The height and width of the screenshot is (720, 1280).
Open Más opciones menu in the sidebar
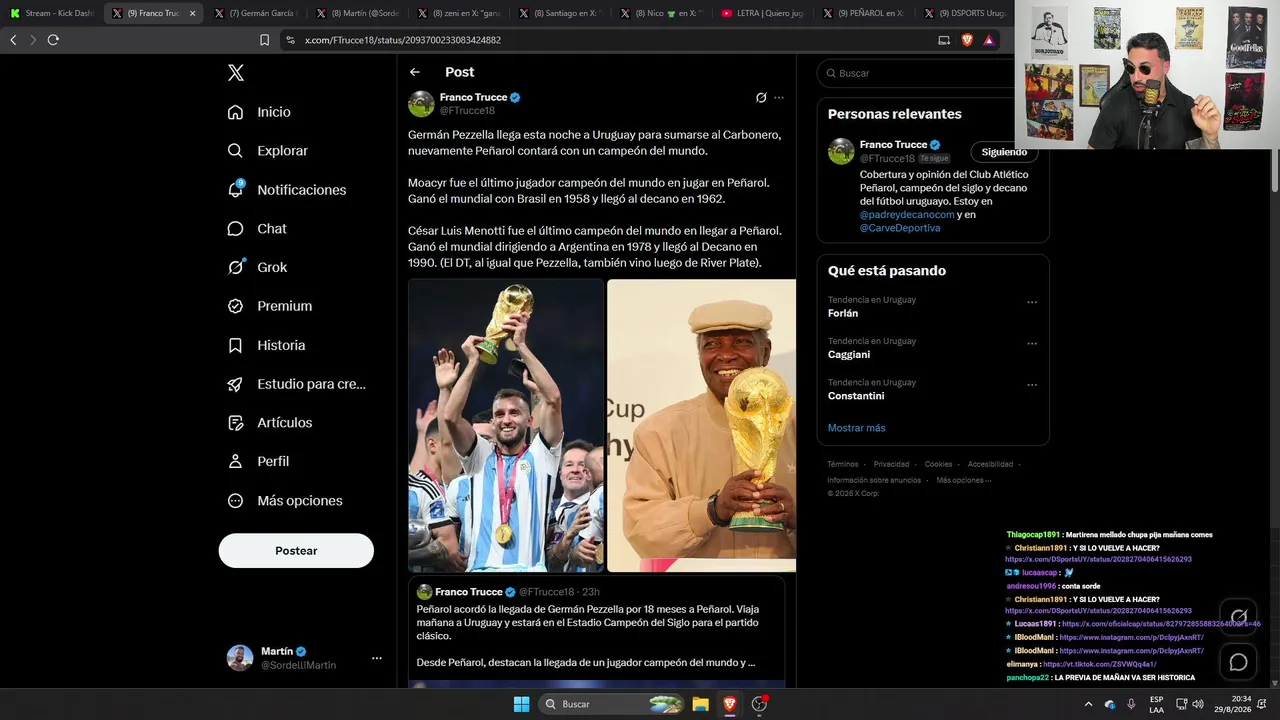click(285, 500)
